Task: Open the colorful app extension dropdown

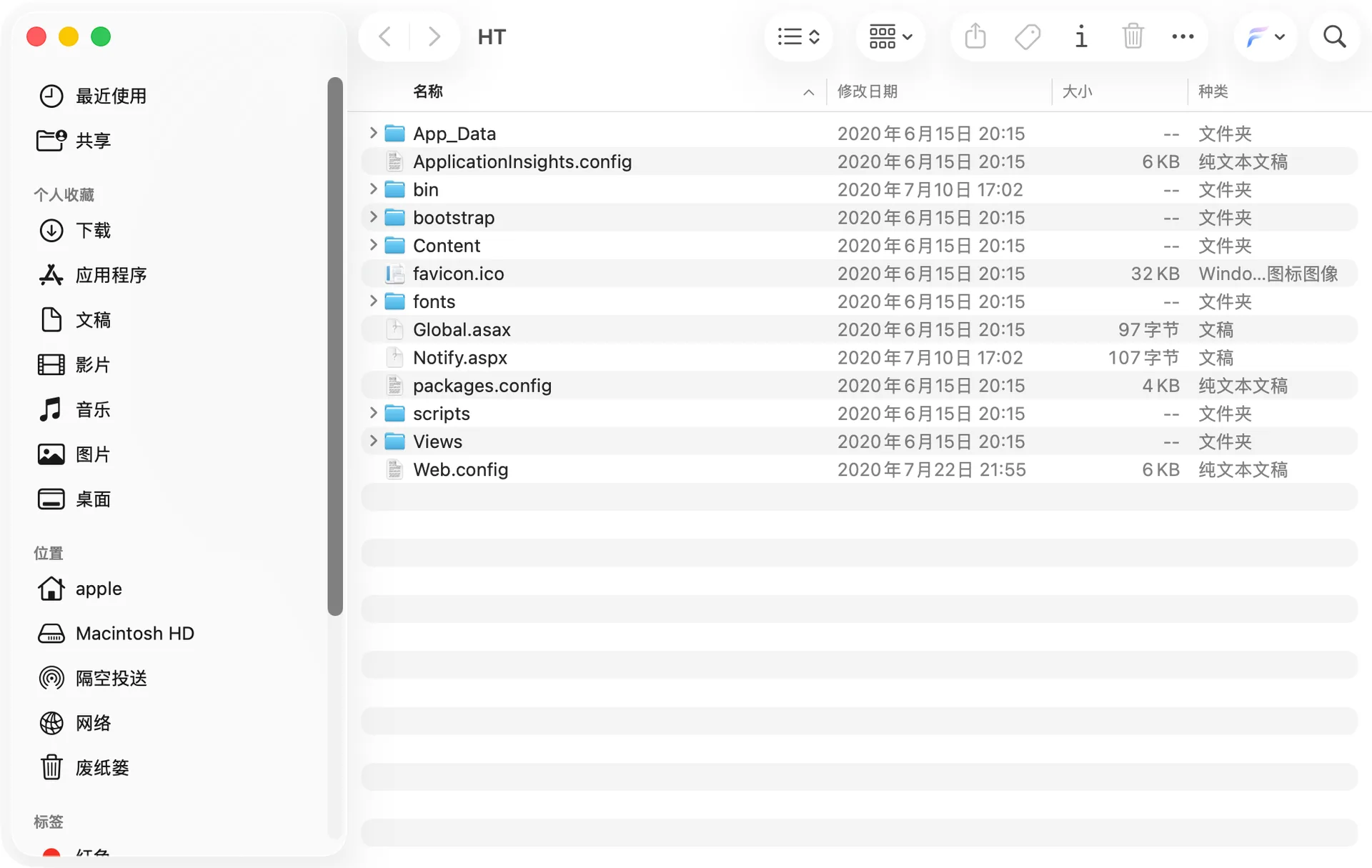Action: point(1265,36)
